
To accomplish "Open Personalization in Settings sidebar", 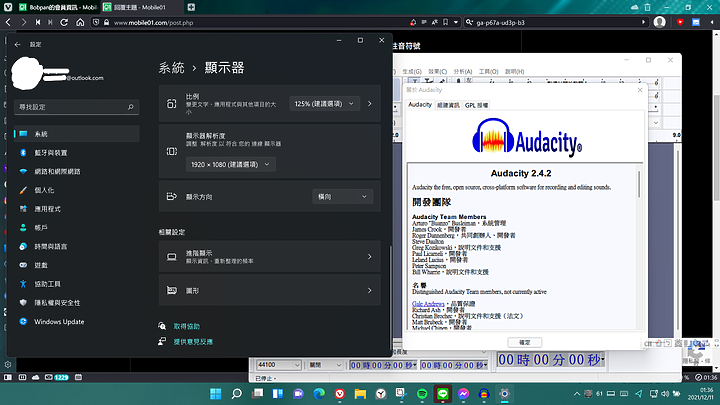I will point(76,190).
